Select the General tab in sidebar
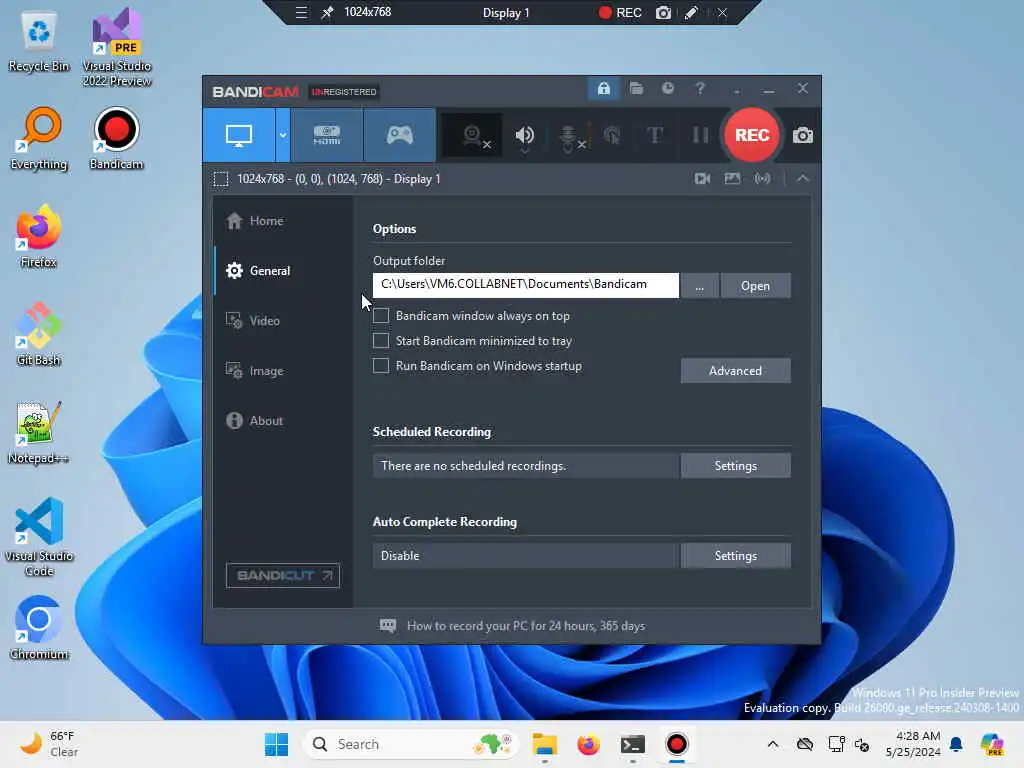 point(283,270)
